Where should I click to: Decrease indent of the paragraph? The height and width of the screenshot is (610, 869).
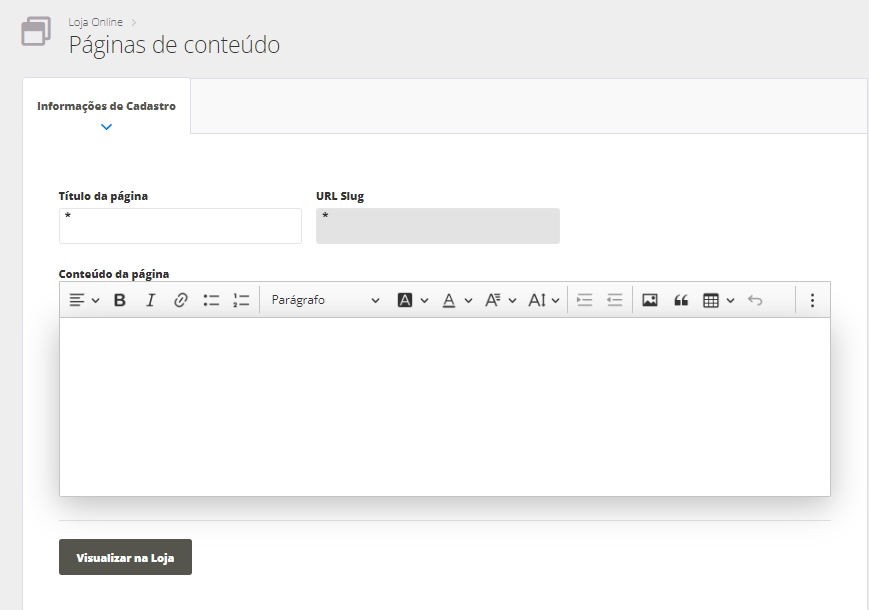[x=615, y=300]
